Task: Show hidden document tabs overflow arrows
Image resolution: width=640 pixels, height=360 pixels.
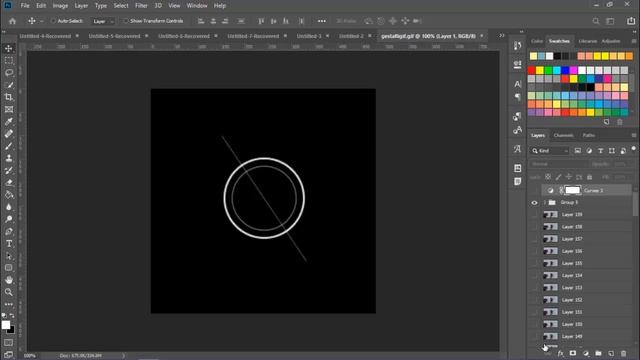Action: pyautogui.click(x=502, y=36)
